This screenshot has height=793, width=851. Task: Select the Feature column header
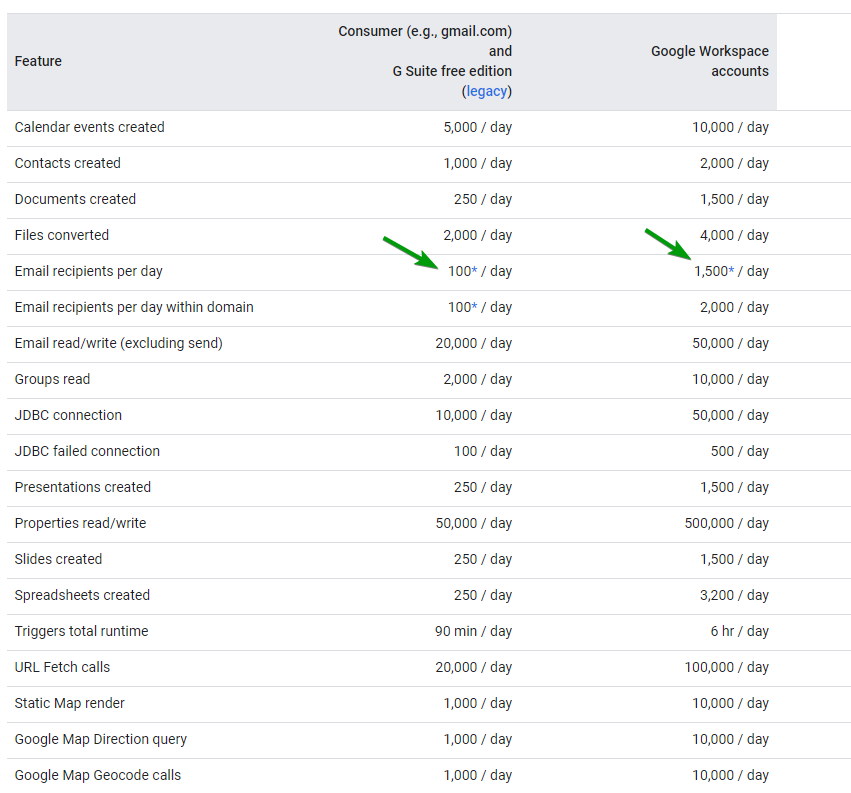(38, 61)
